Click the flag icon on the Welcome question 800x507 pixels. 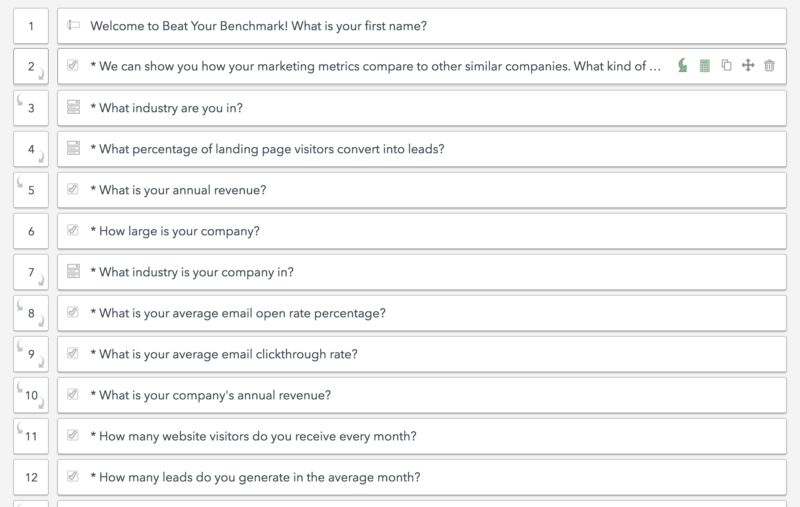[x=73, y=25]
